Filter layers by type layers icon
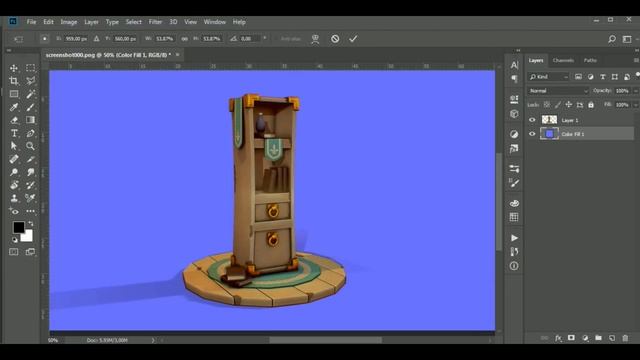 [603, 77]
